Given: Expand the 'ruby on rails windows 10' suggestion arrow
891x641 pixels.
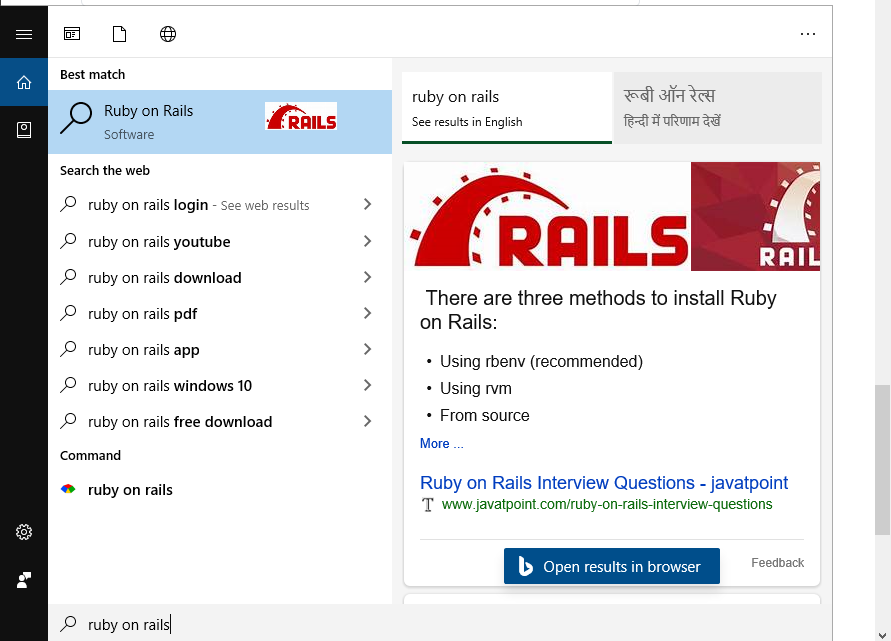Looking at the screenshot, I should pos(367,385).
